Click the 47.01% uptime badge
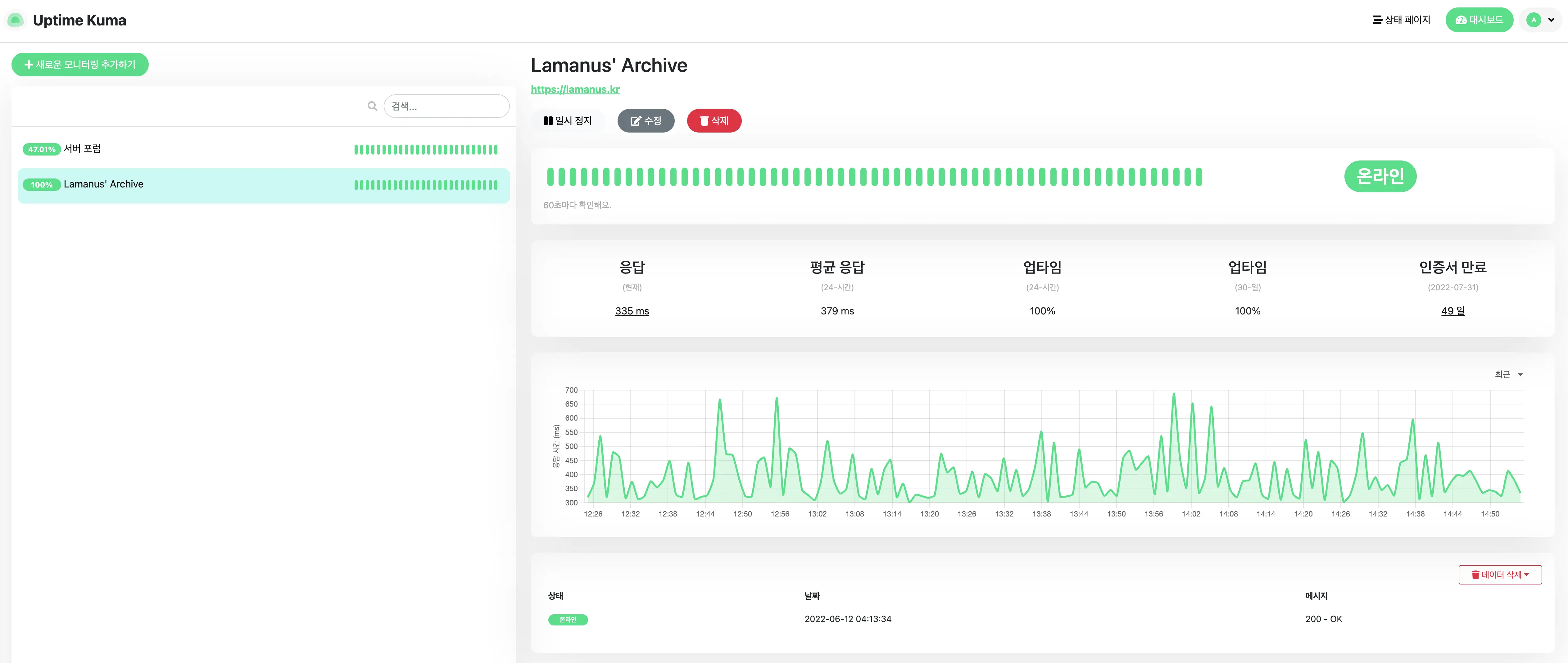This screenshot has width=1568, height=663. pos(41,149)
